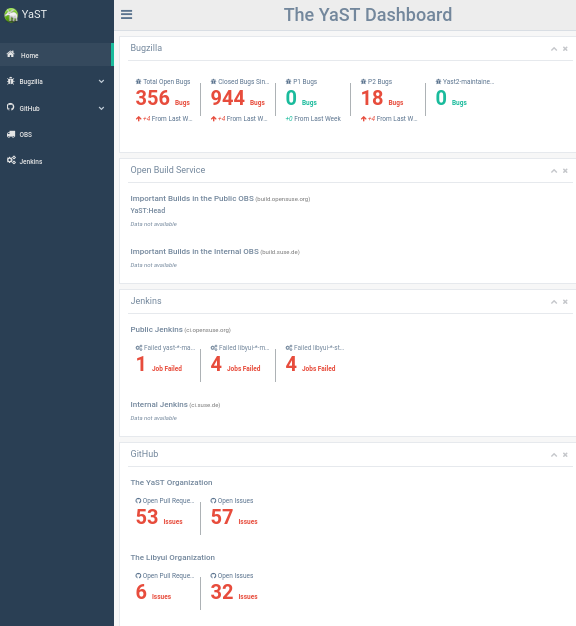Click the 18 P2 bugs count
The image size is (576, 626).
coord(372,98)
